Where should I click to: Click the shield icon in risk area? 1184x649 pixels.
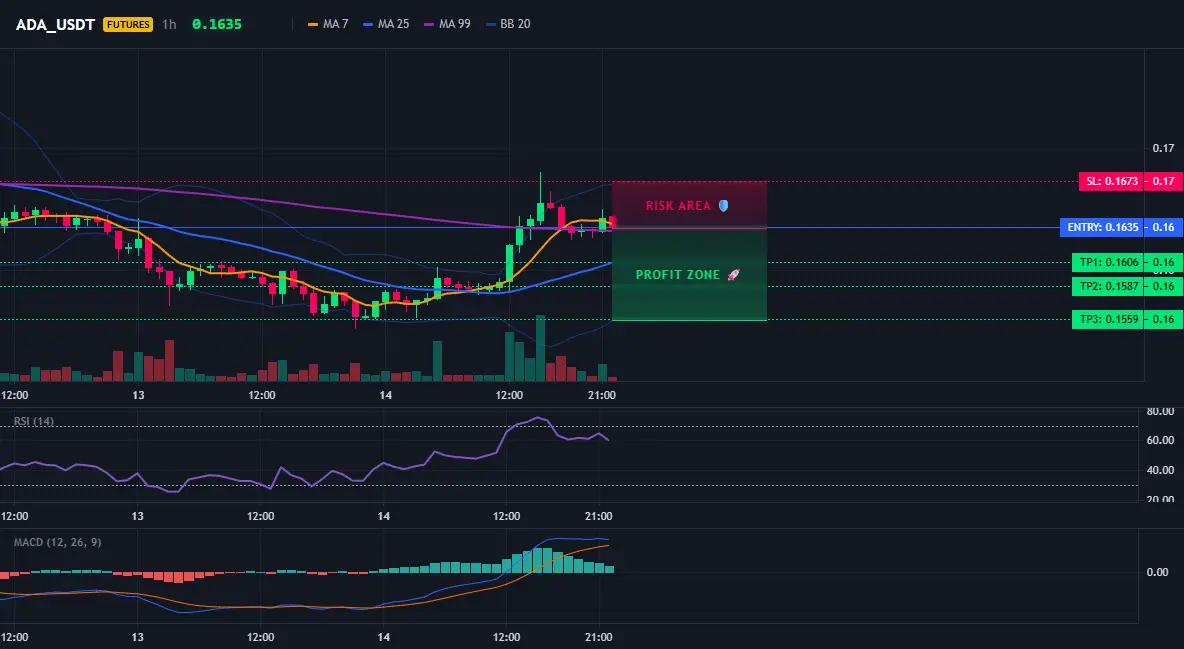coord(723,206)
